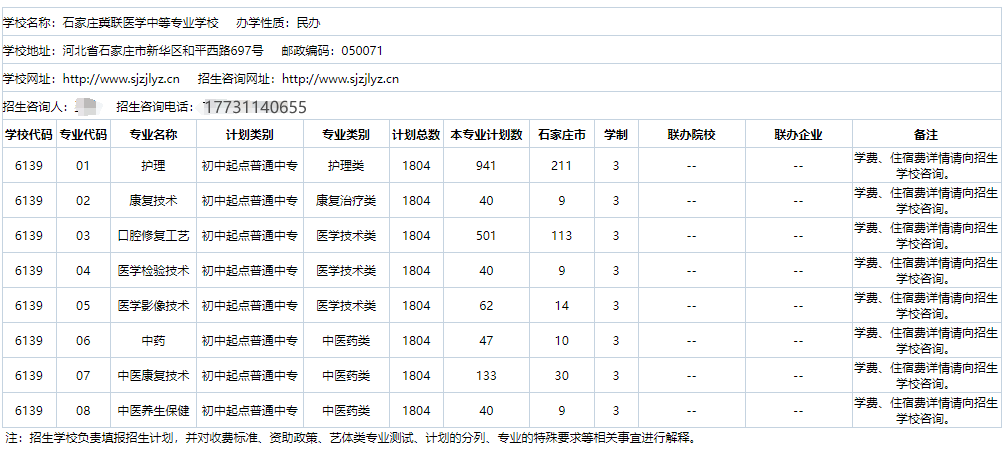Image resolution: width=1006 pixels, height=451 pixels.
Task: Click the 中医养生保健 major cell
Action: pos(153,411)
